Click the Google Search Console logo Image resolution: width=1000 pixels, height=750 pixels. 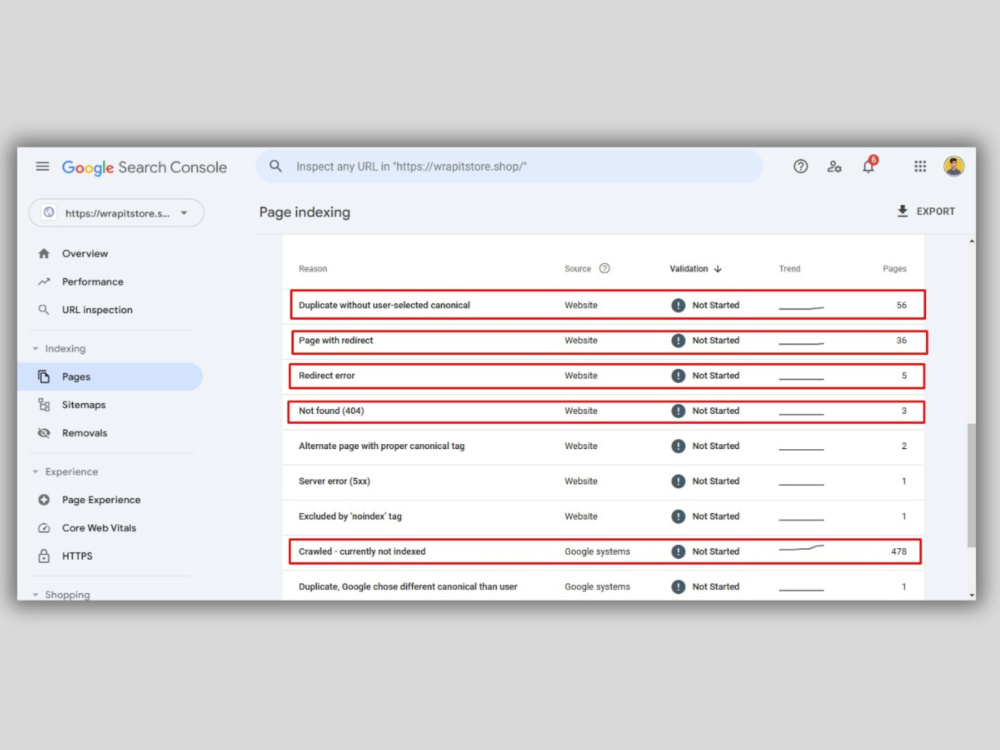[144, 167]
